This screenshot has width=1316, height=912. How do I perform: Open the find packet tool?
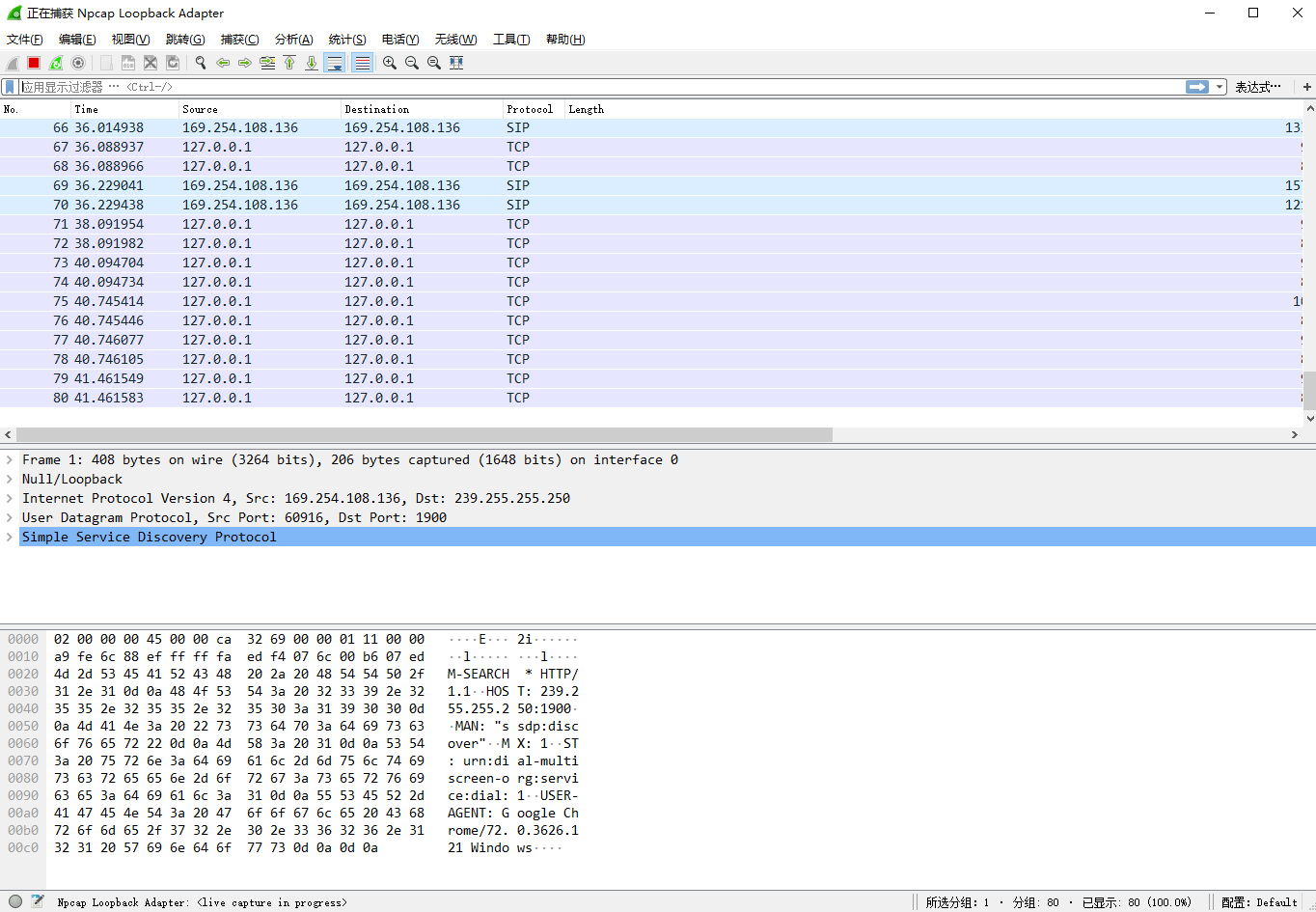point(200,62)
